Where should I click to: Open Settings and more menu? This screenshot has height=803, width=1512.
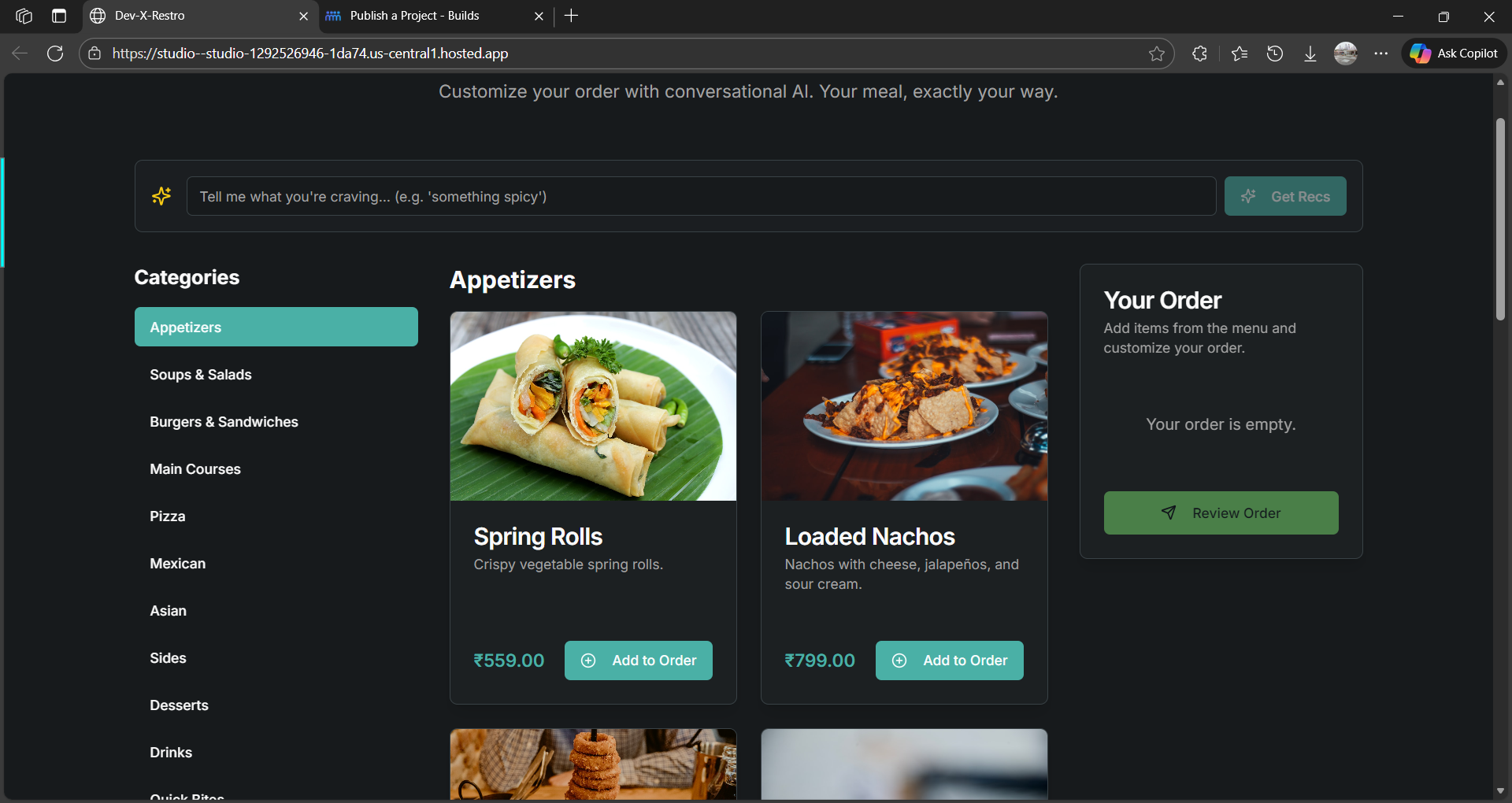(1381, 54)
